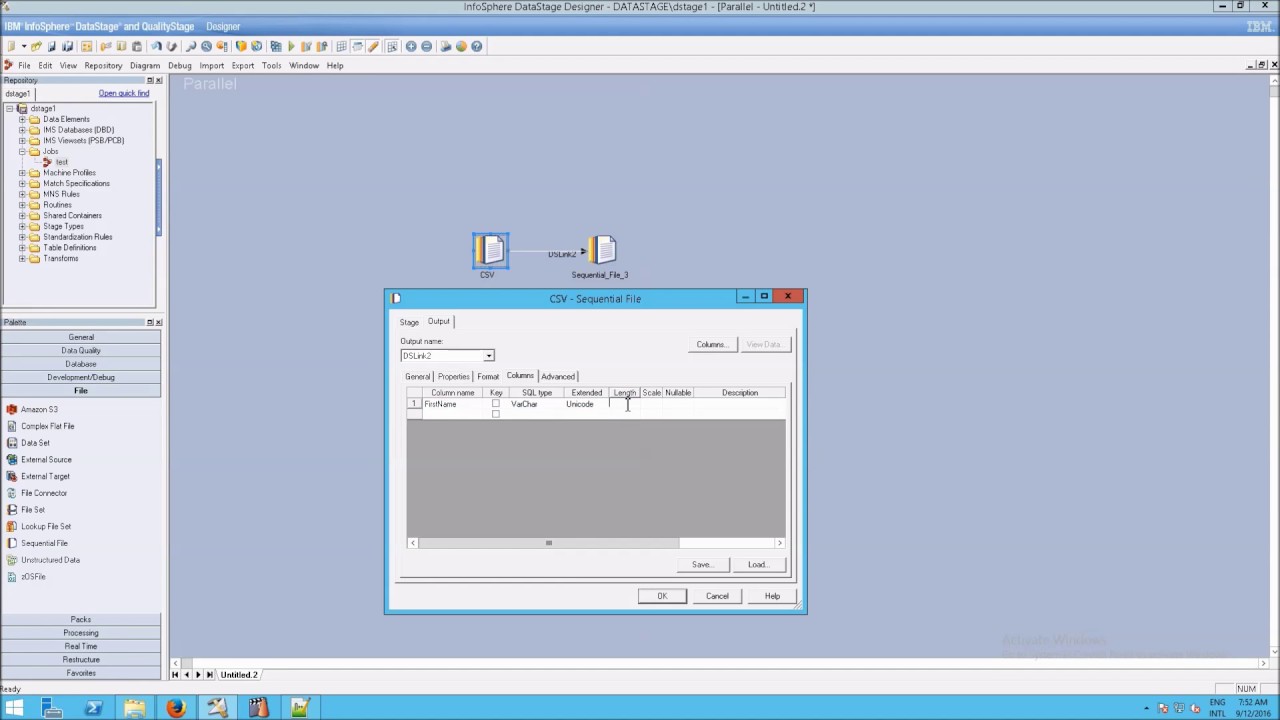The height and width of the screenshot is (720, 1280).
Task: Click the Zoom Out toolbar icon
Action: point(427,46)
